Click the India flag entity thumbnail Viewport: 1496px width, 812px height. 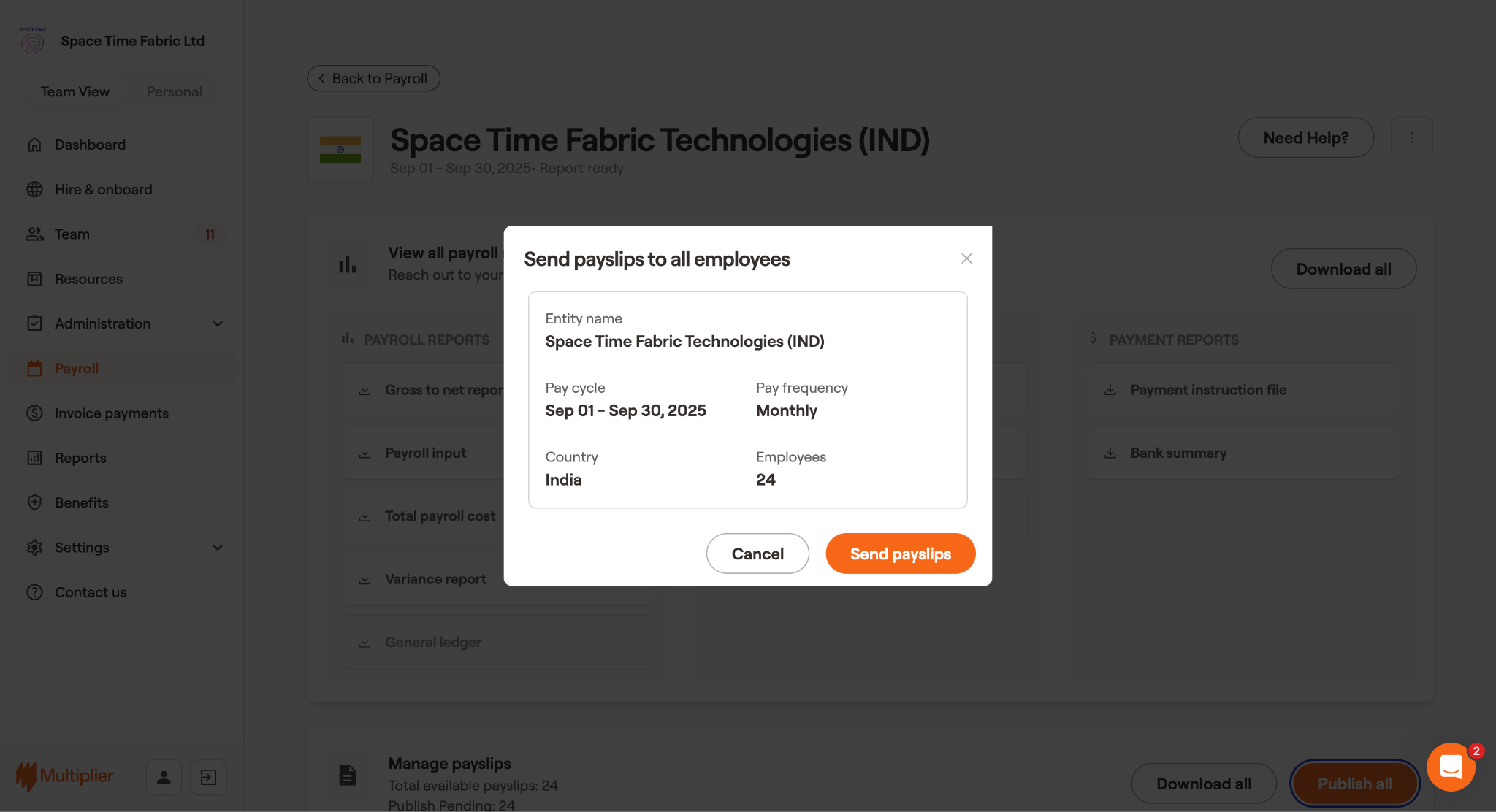(340, 150)
